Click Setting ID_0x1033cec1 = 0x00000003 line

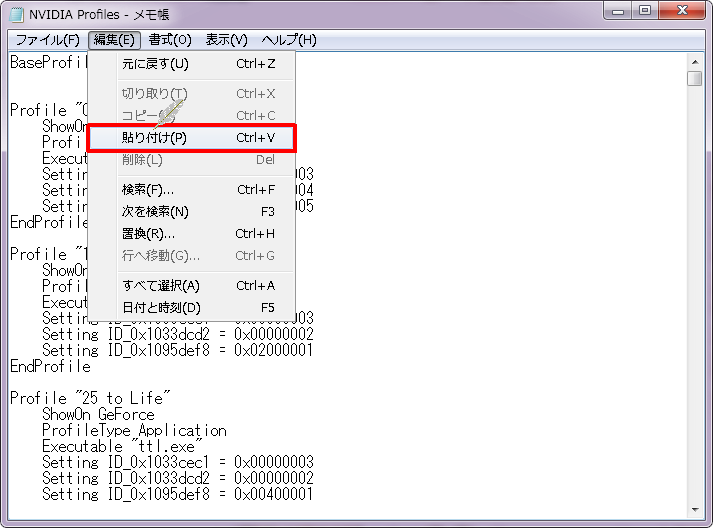coord(178,462)
